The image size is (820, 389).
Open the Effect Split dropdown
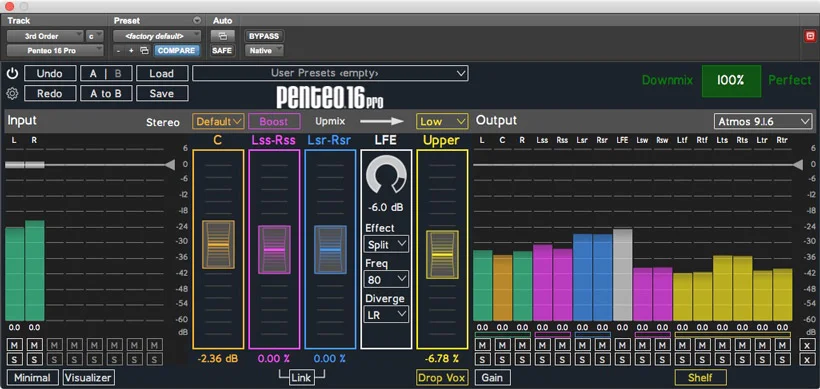pos(386,244)
